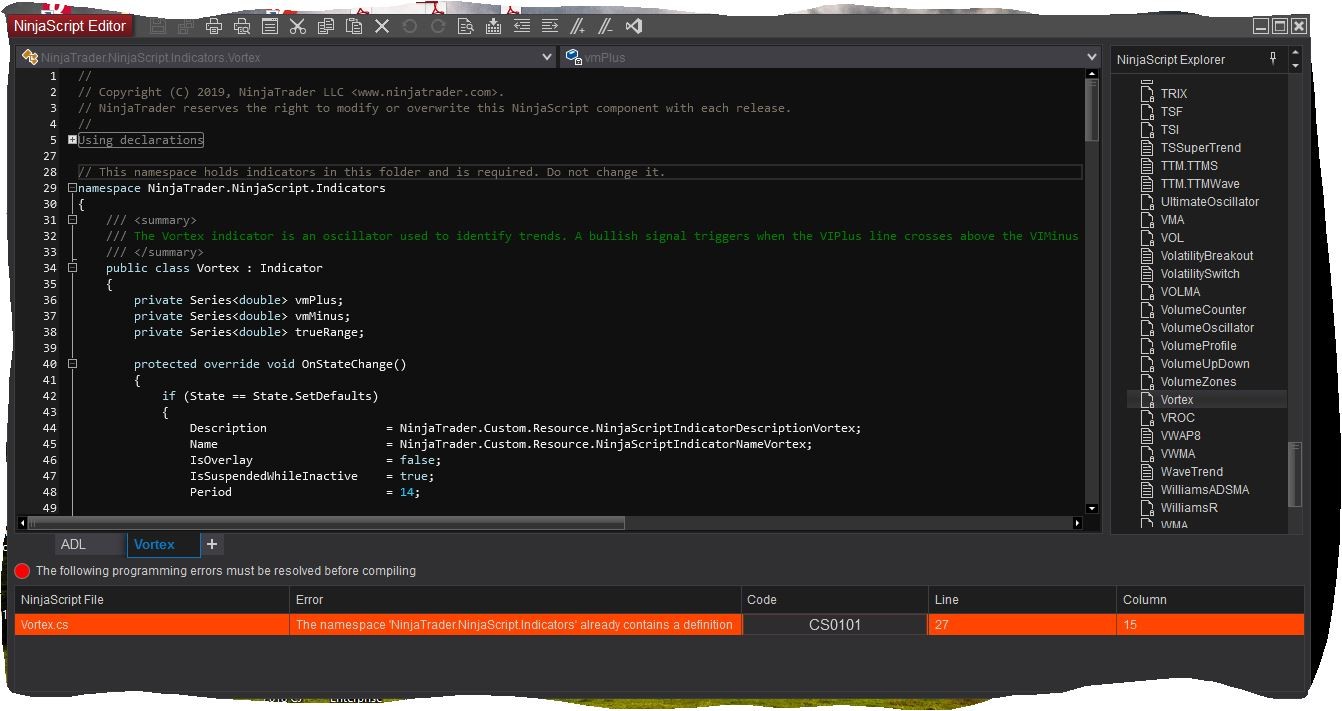
Task: Open the vmPlus member dropdown
Action: click(1092, 58)
